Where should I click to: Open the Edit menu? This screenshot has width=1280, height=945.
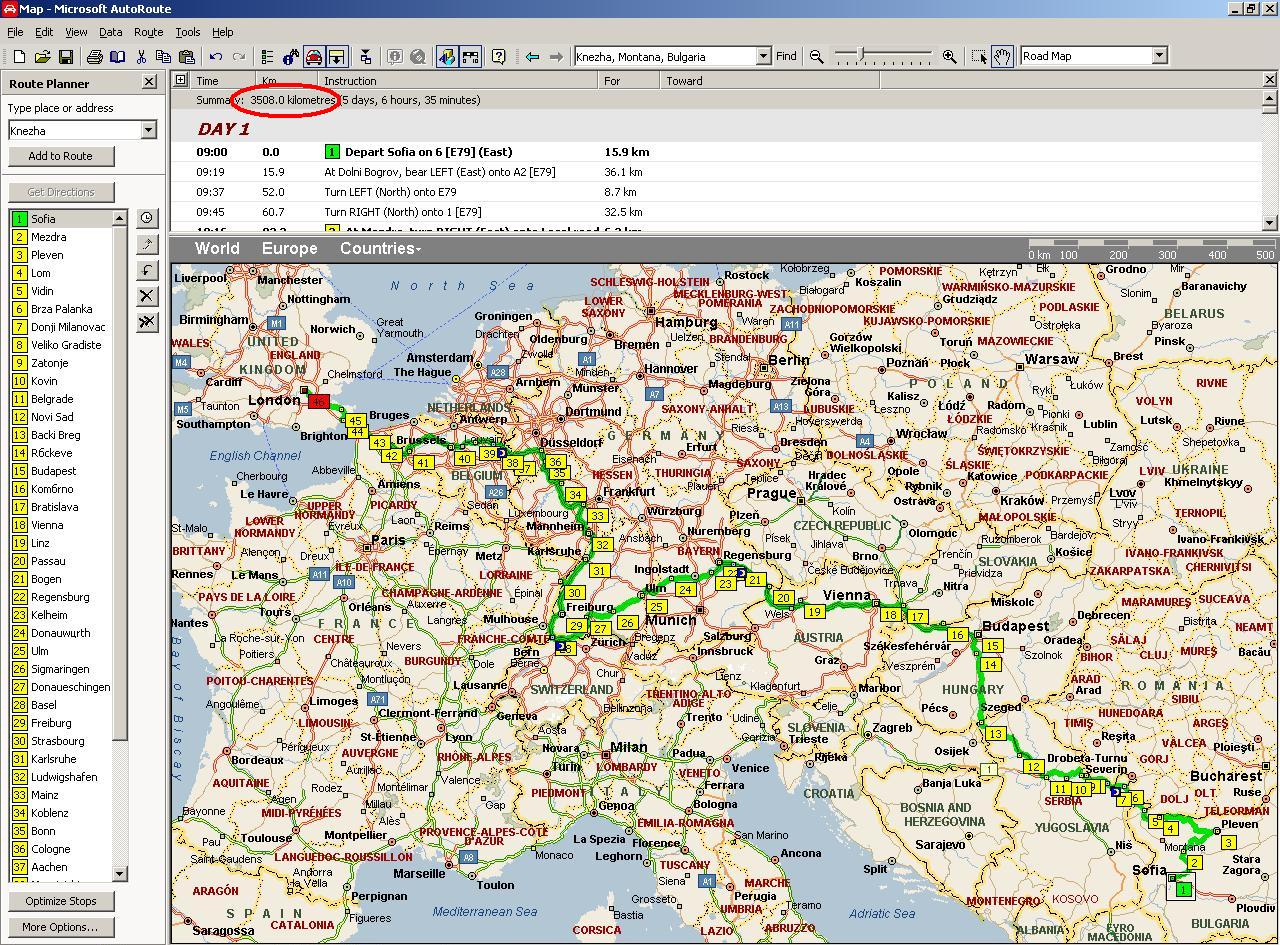point(45,32)
